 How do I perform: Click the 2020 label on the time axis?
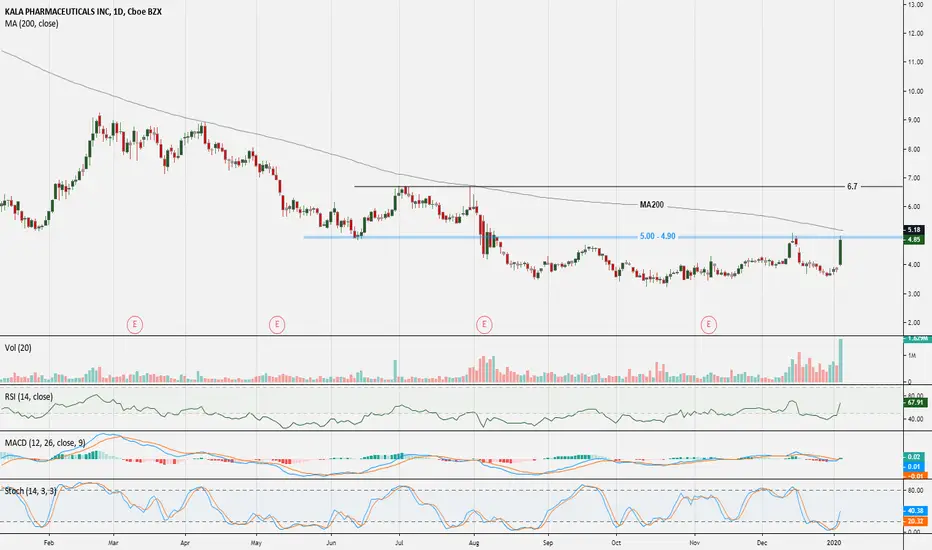[835, 543]
